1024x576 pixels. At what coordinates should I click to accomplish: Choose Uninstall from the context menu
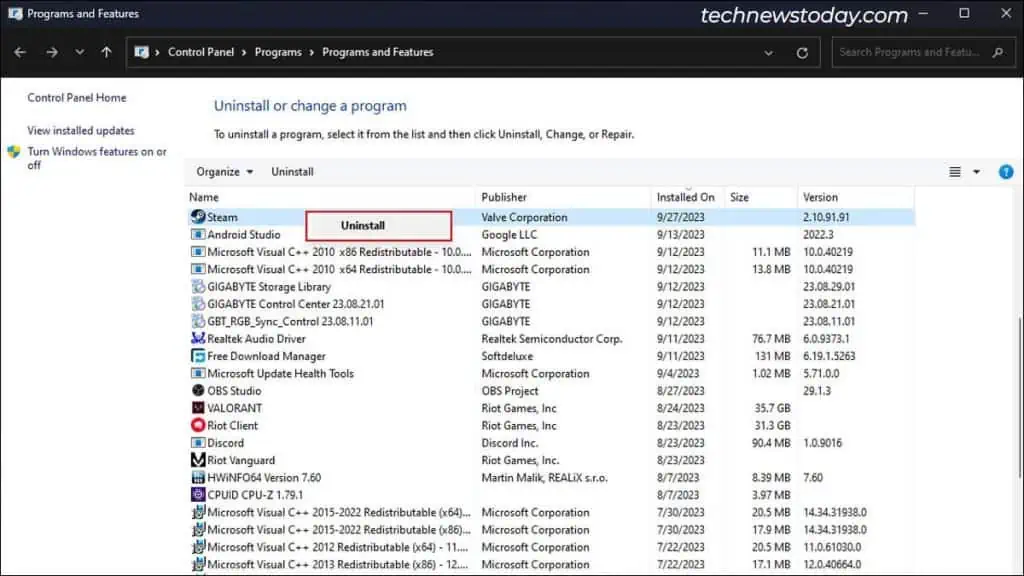pyautogui.click(x=378, y=225)
